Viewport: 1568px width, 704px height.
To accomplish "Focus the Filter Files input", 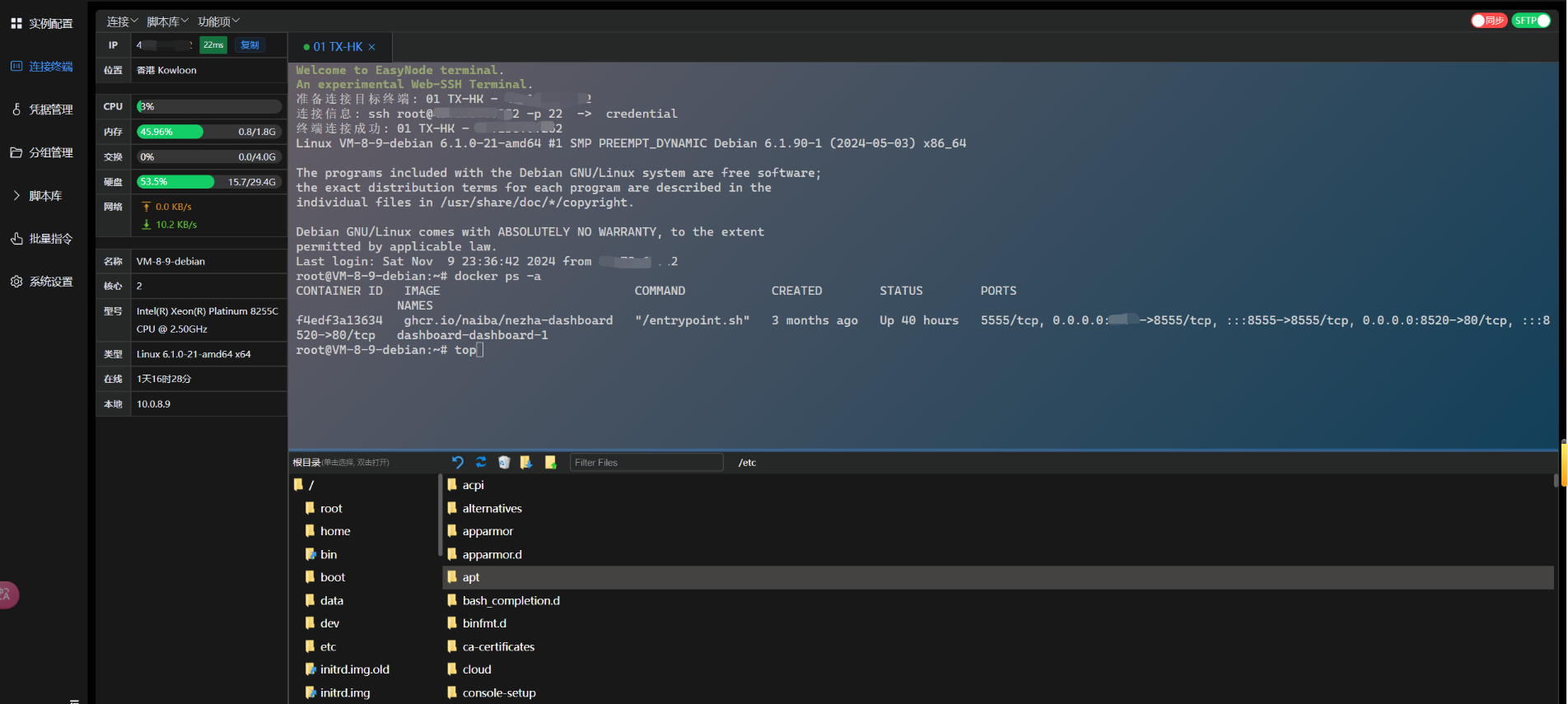I will 646,463.
